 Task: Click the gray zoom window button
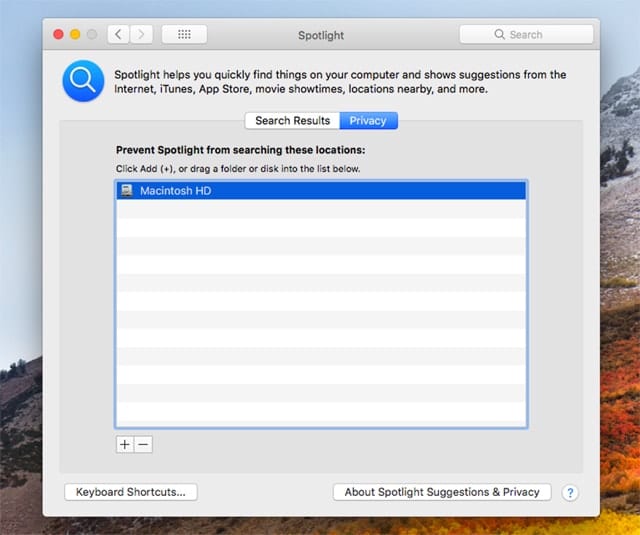(x=93, y=35)
